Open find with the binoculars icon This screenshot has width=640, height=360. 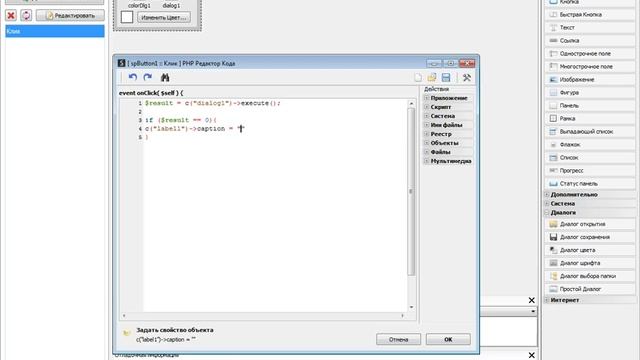coord(165,77)
